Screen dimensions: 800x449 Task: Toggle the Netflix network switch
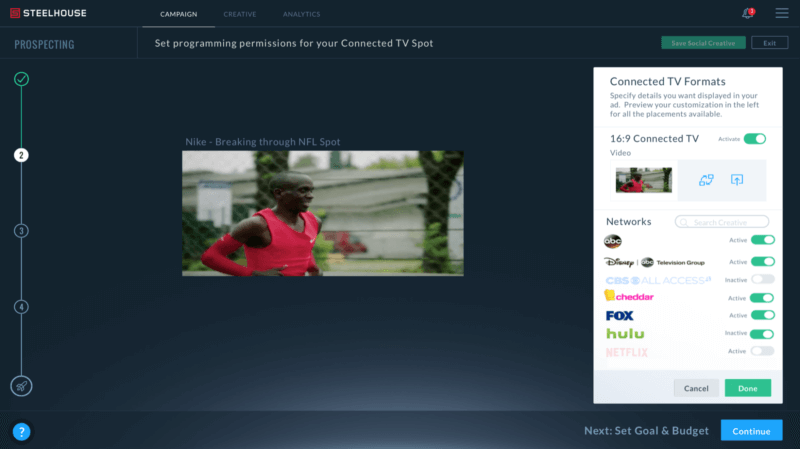pyautogui.click(x=763, y=351)
